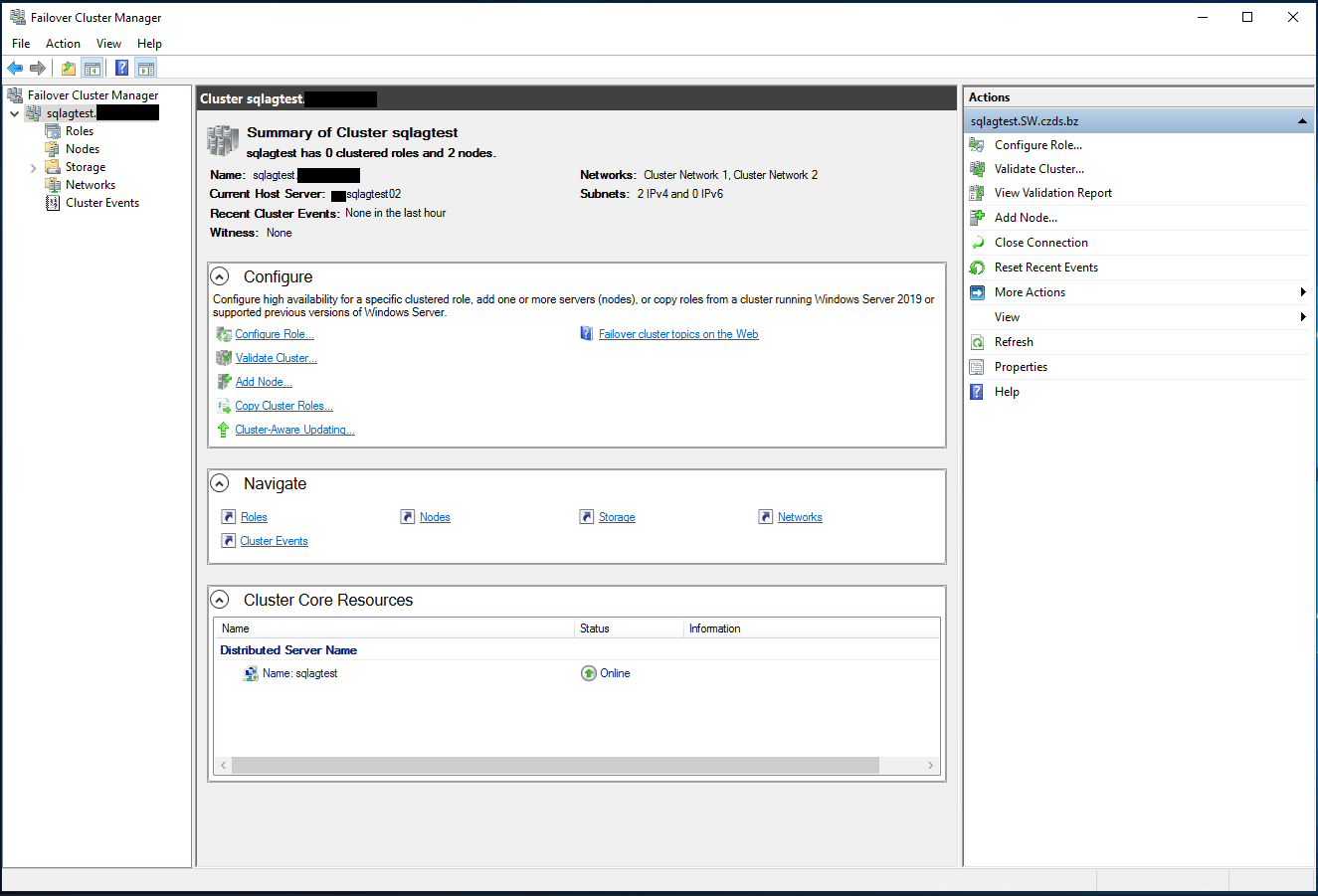Click the Cluster Events icon in the tree
Viewport: 1318px width, 896px height.
tap(53, 203)
